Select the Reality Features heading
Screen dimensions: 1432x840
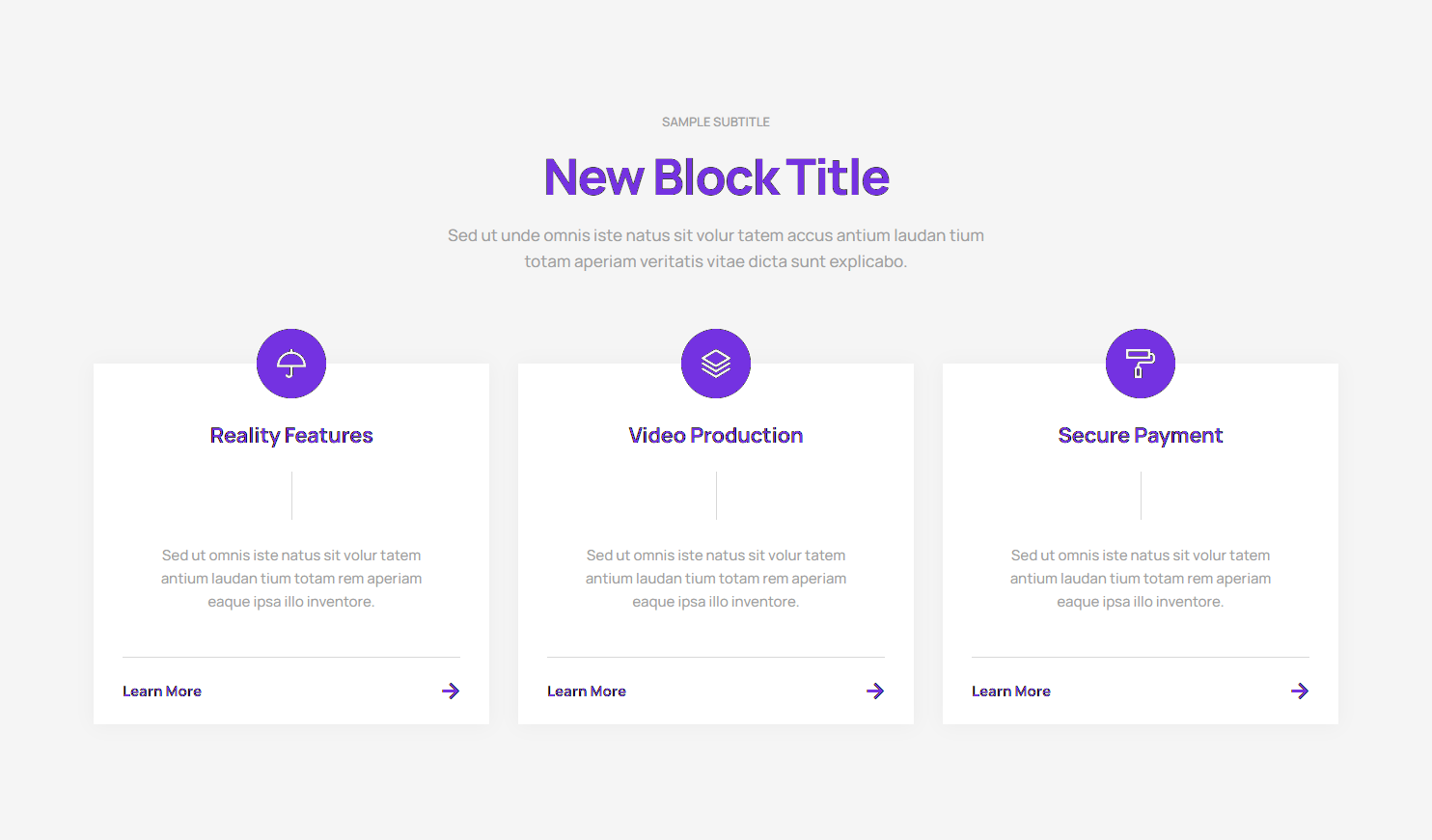[291, 436]
